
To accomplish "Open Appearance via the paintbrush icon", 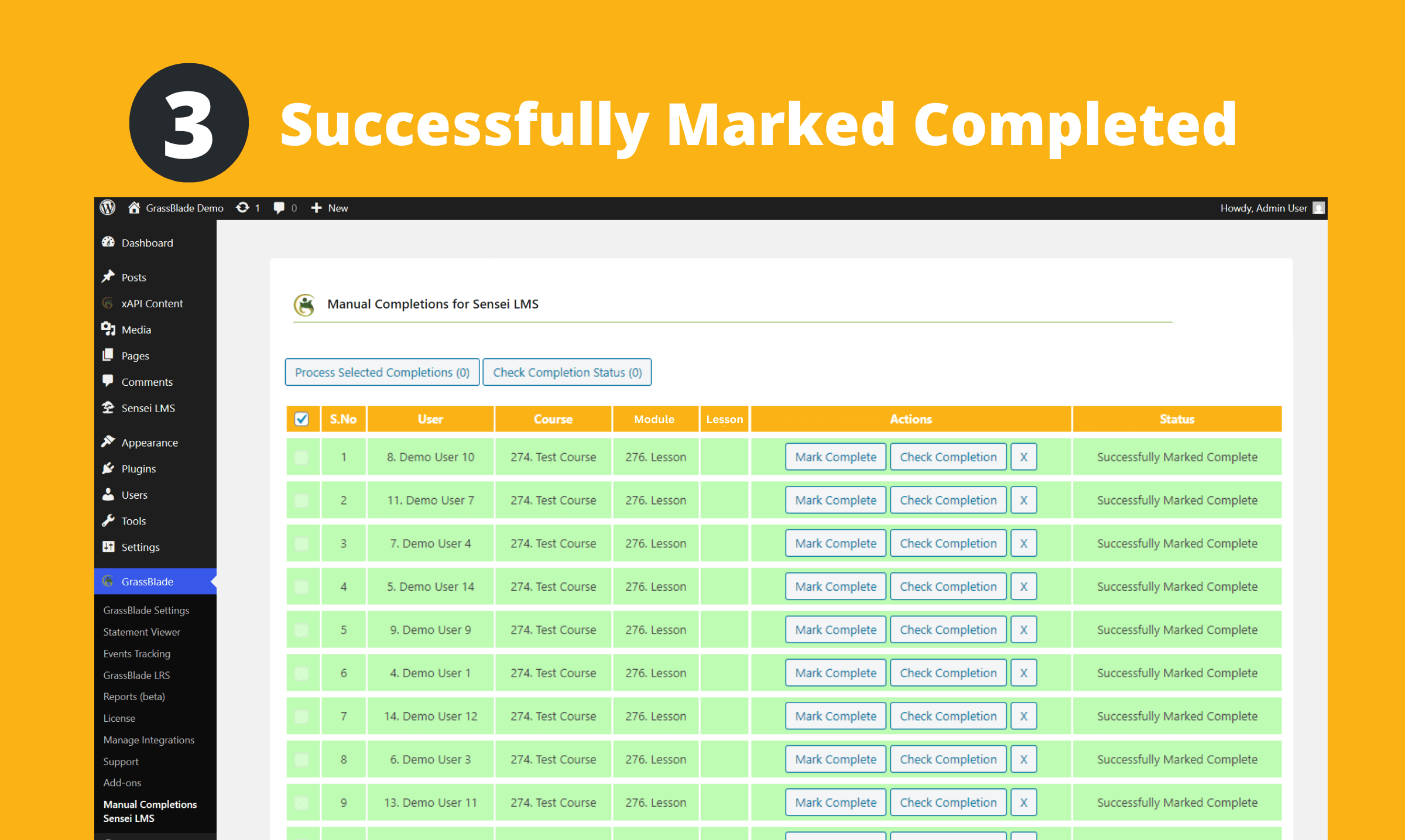I will (x=109, y=442).
